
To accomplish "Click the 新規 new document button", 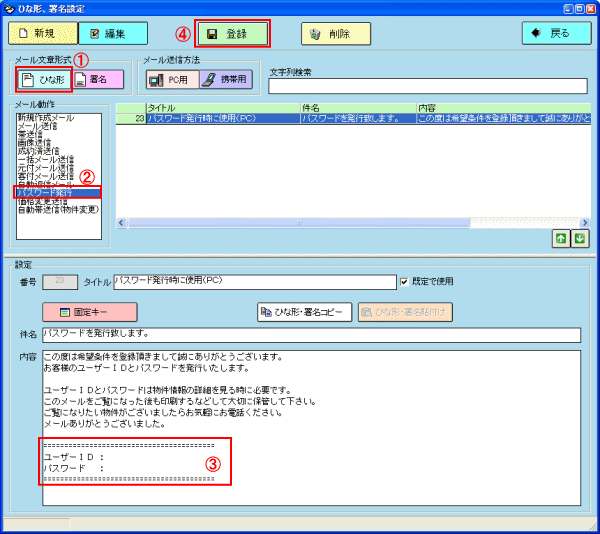I will point(43,33).
